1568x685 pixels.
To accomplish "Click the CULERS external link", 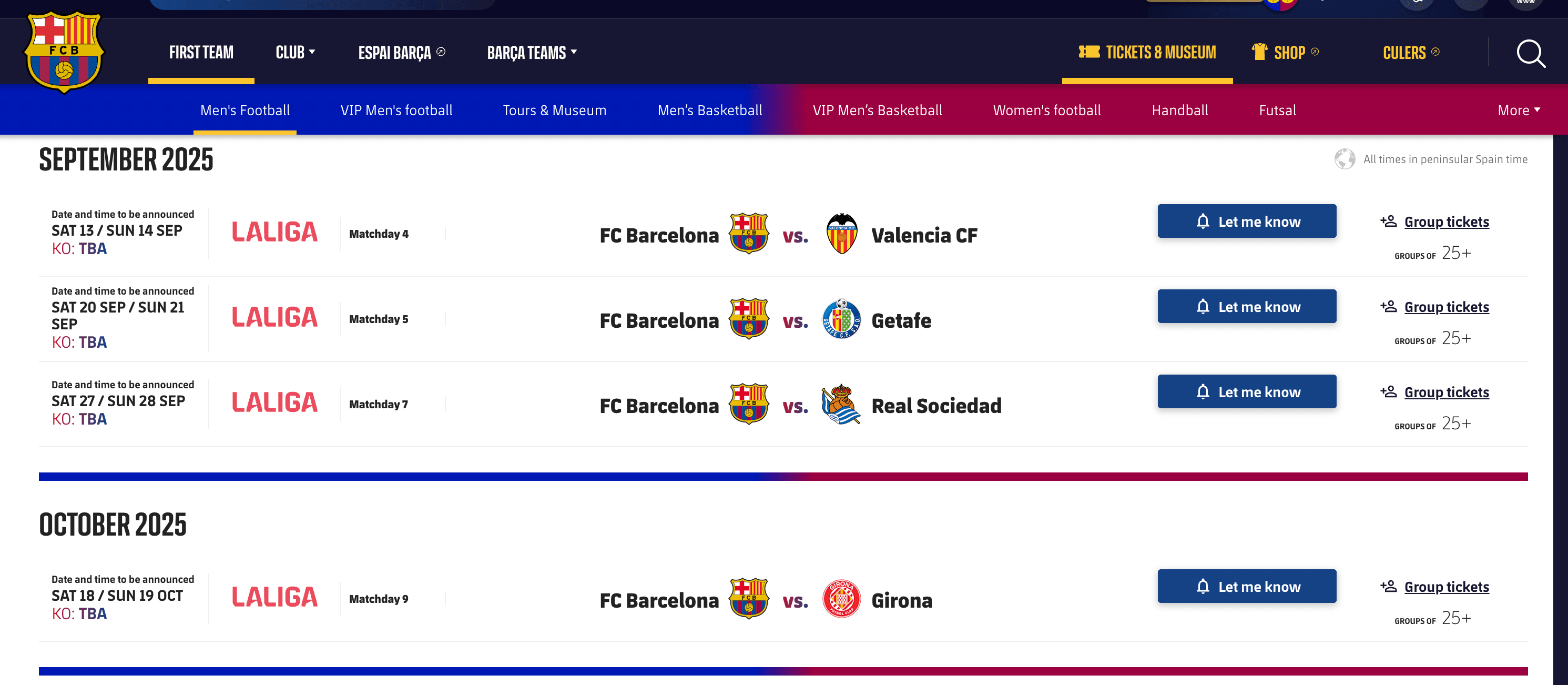I will click(x=1406, y=53).
